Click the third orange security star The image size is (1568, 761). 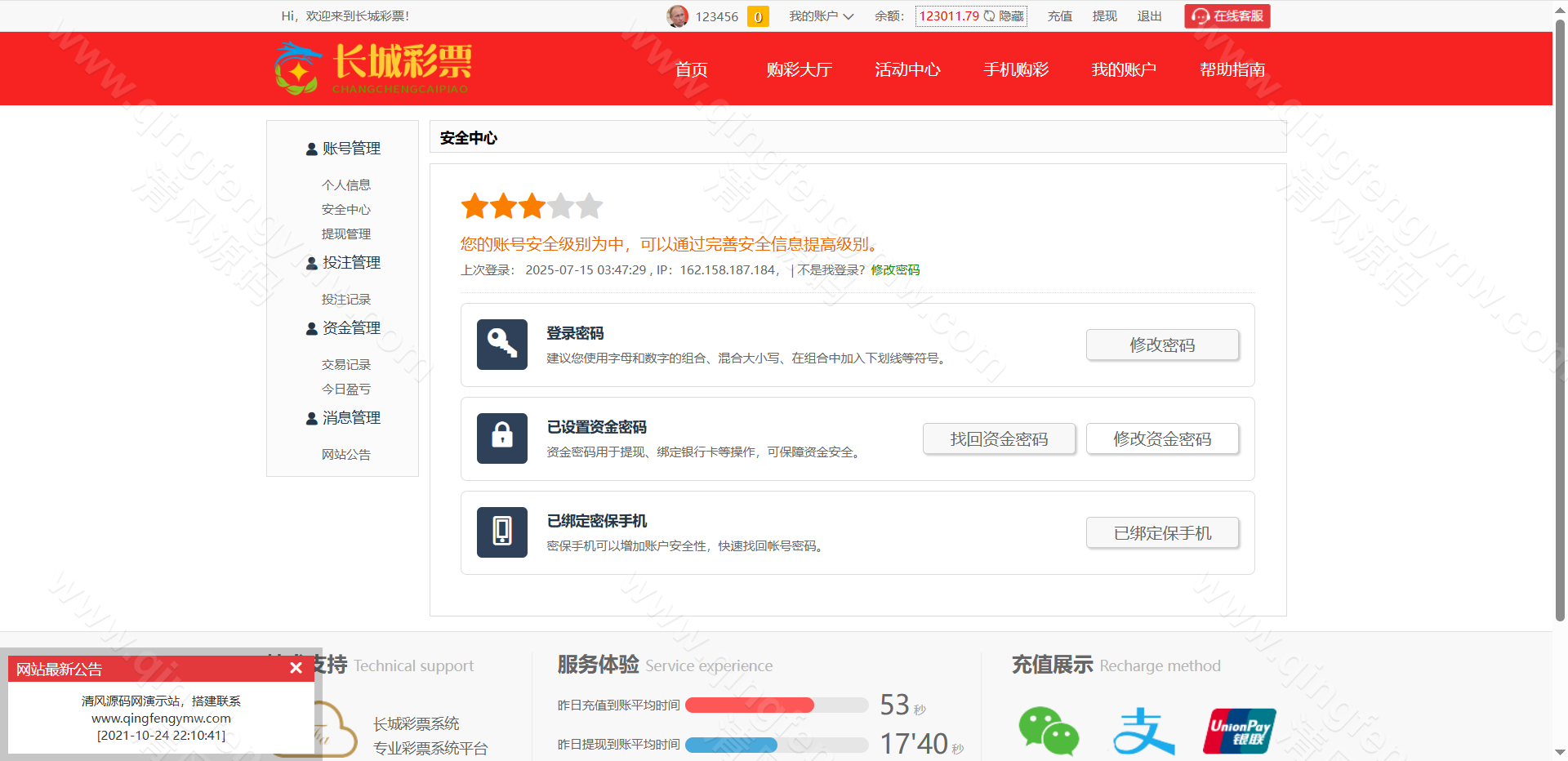pos(532,207)
